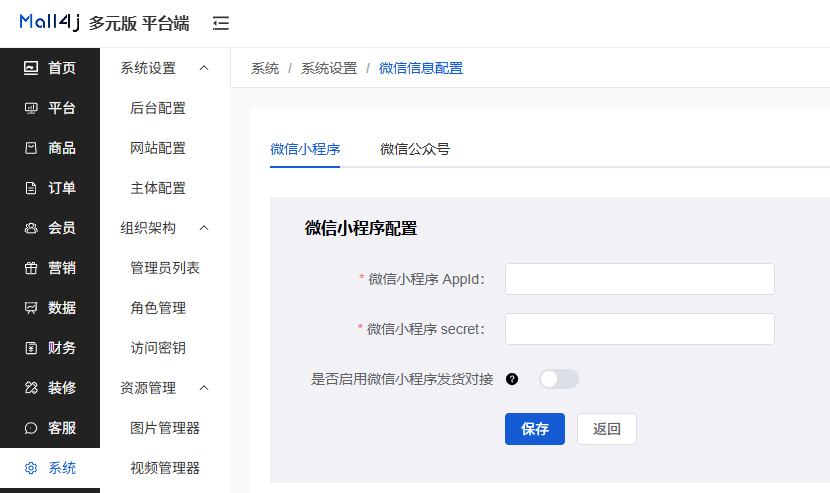This screenshot has height=493, width=830.
Task: Click 微信信息配置 in the breadcrumb
Action: point(421,68)
